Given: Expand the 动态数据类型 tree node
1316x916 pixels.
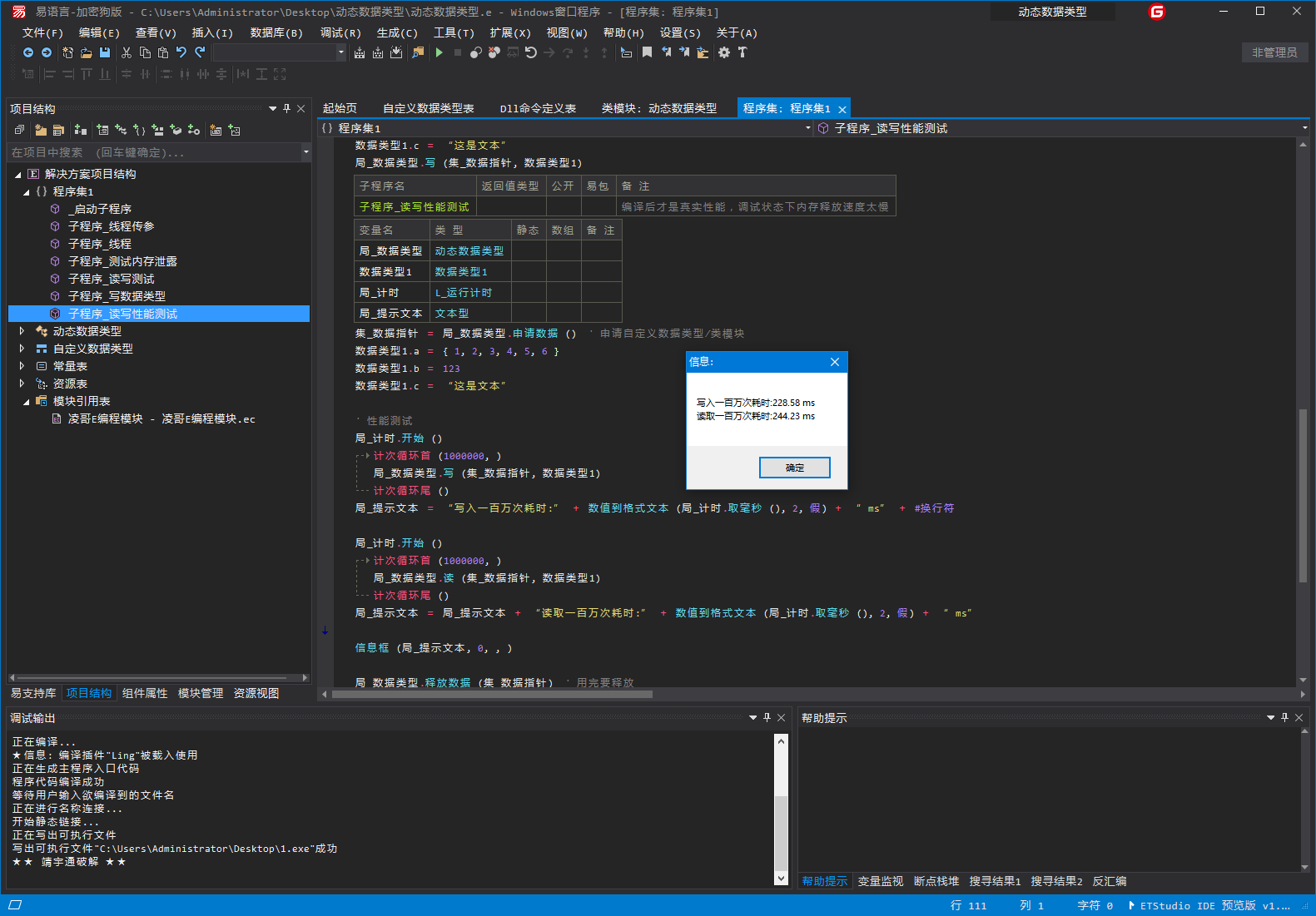Looking at the screenshot, I should [22, 331].
